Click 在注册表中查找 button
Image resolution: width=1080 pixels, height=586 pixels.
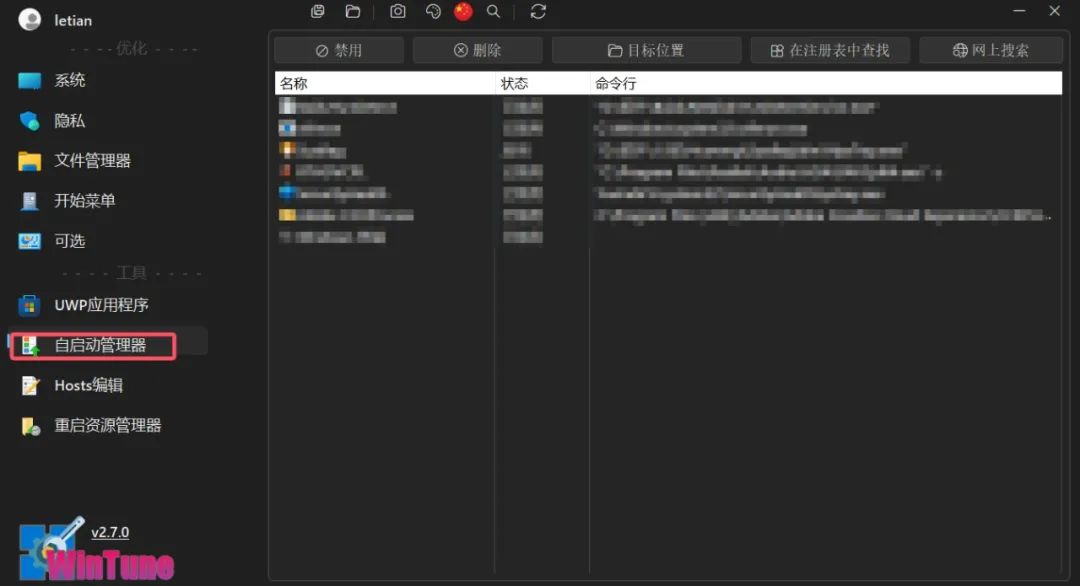coord(830,50)
